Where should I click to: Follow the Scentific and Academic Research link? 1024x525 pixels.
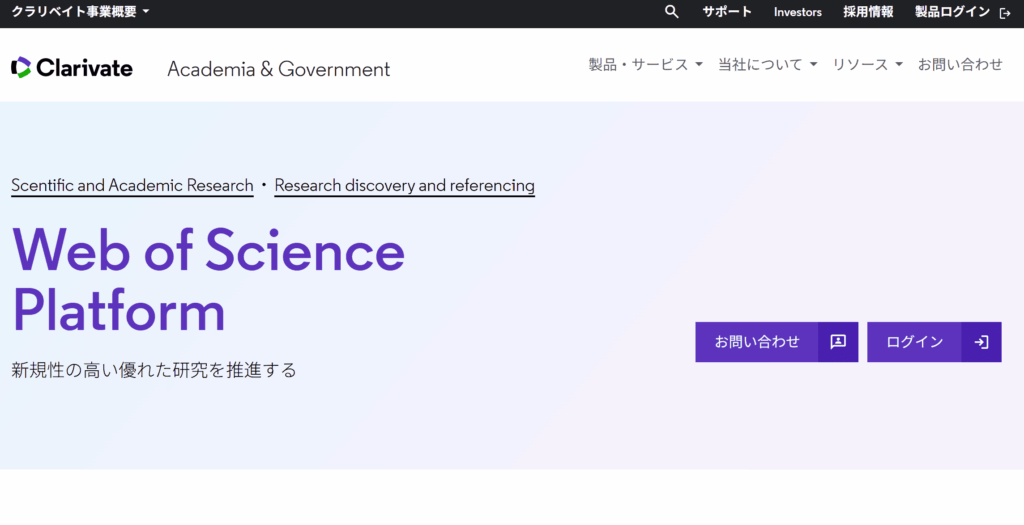(x=132, y=185)
